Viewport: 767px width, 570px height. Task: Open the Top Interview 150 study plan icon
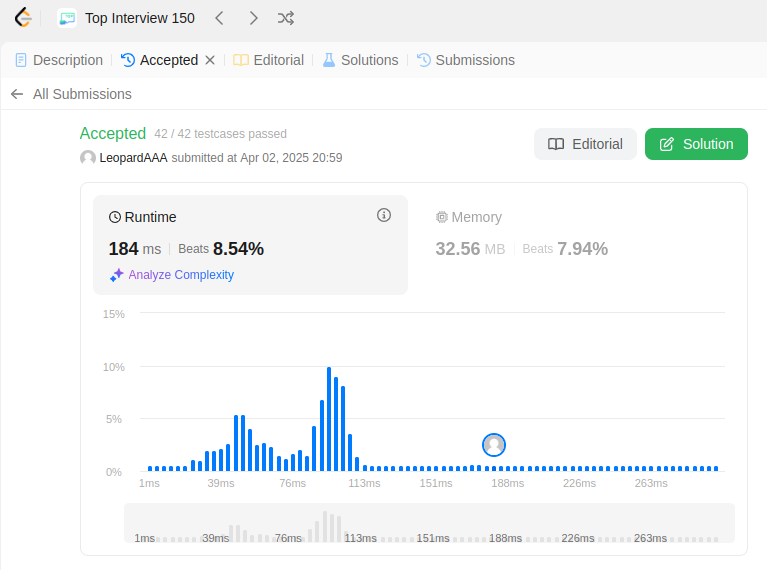67,19
